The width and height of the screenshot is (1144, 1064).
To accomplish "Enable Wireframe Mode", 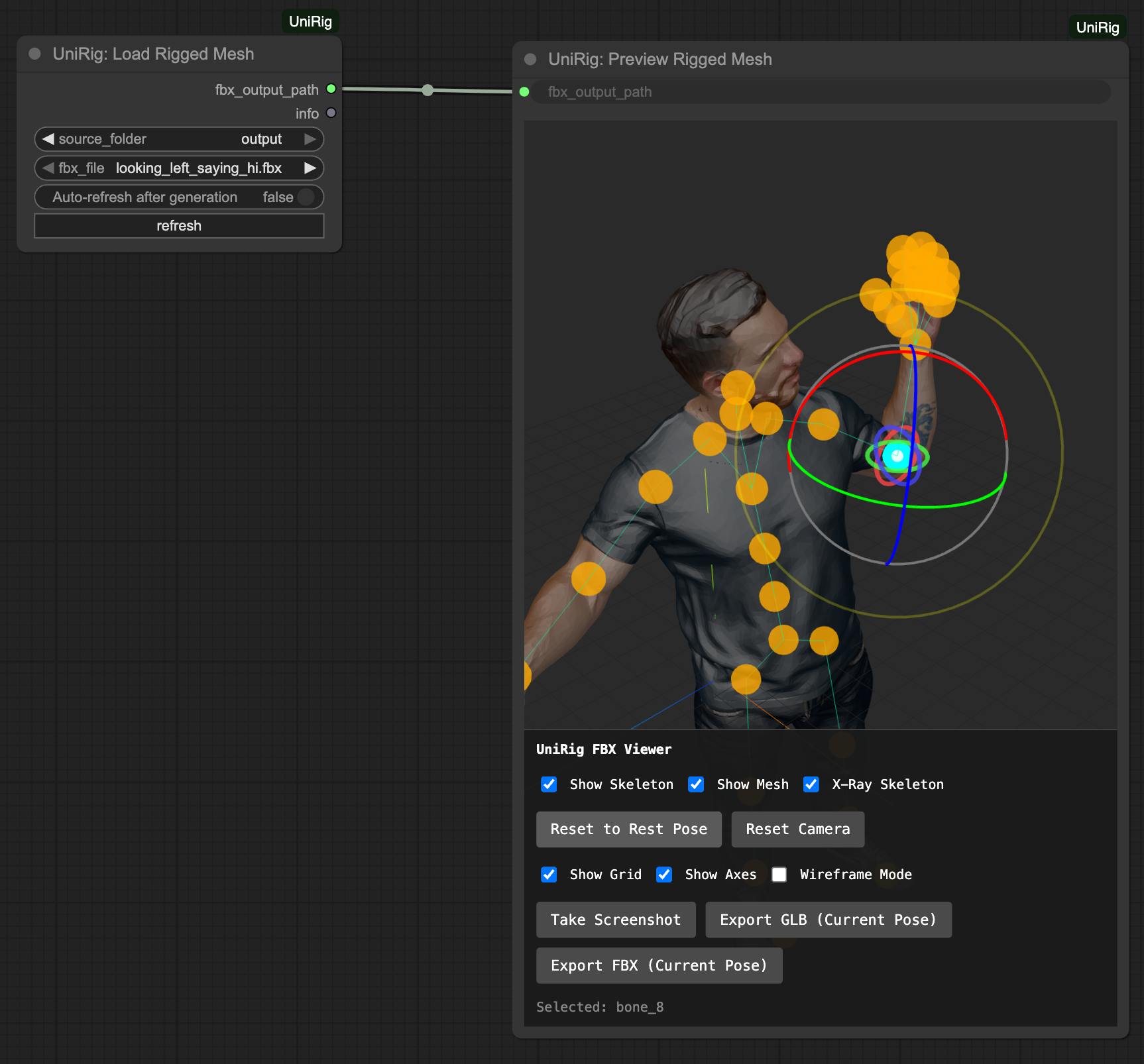I will pyautogui.click(x=779, y=875).
